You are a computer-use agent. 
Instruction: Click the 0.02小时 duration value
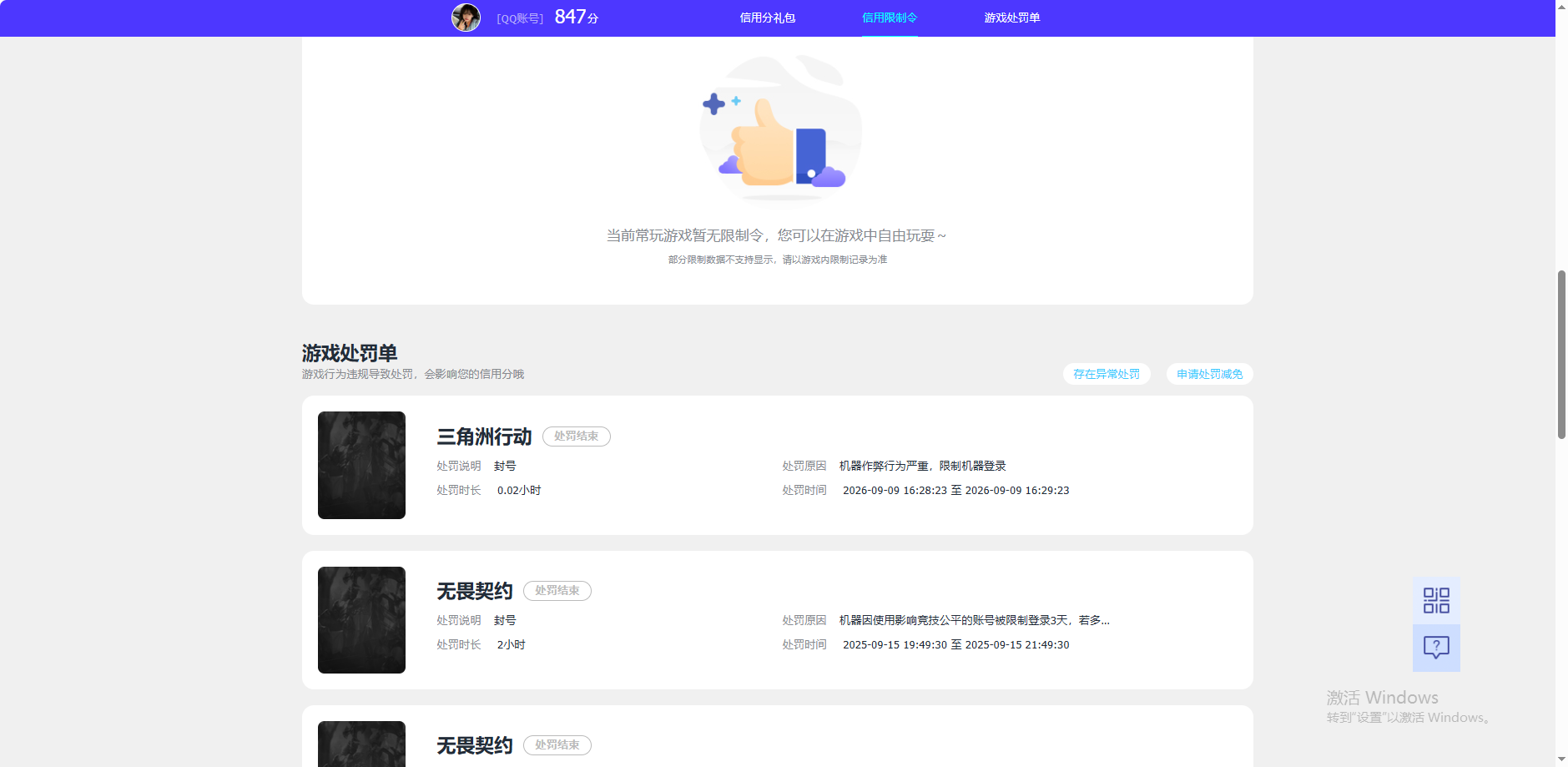pyautogui.click(x=519, y=490)
